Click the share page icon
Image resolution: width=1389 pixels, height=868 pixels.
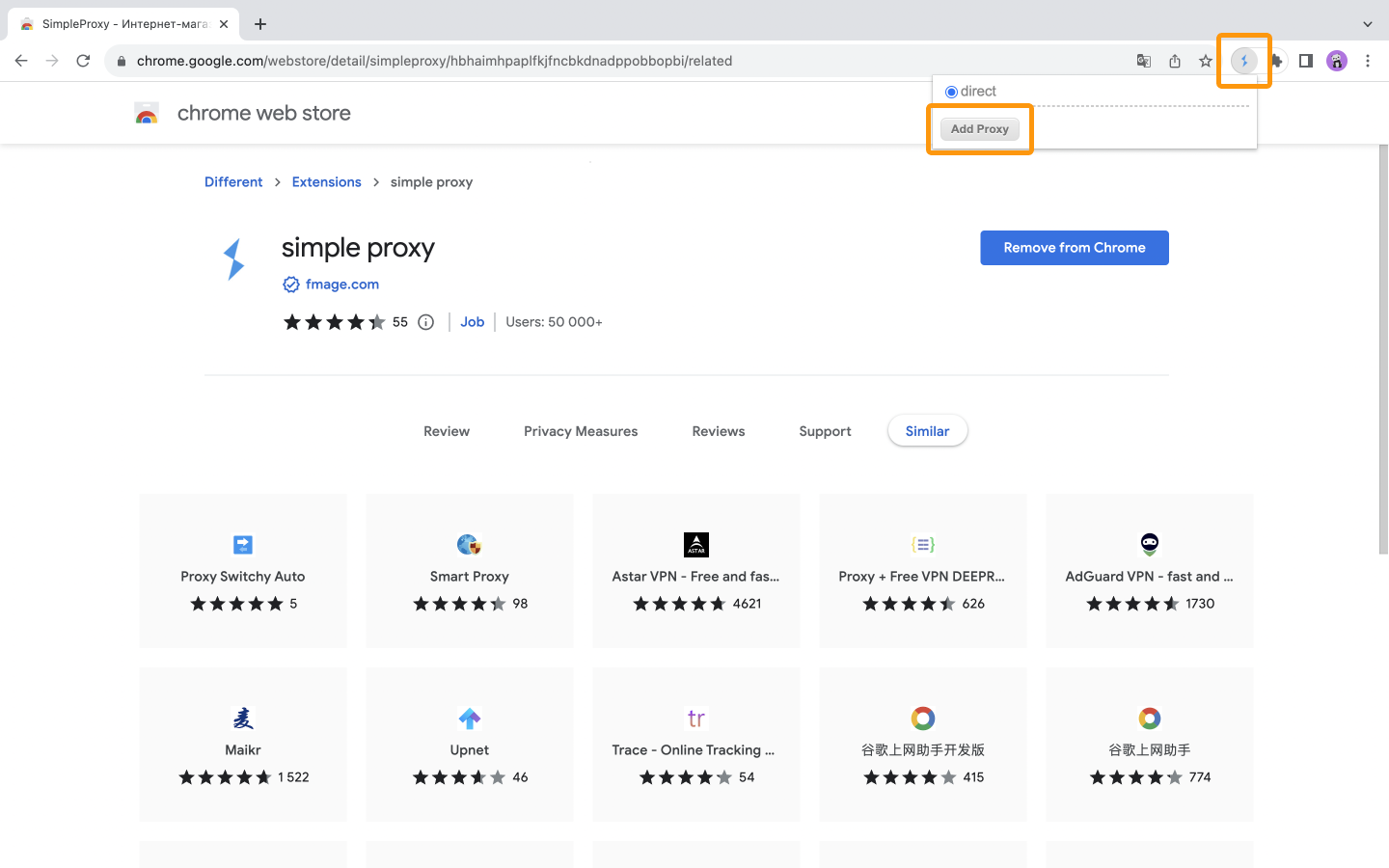[1175, 61]
